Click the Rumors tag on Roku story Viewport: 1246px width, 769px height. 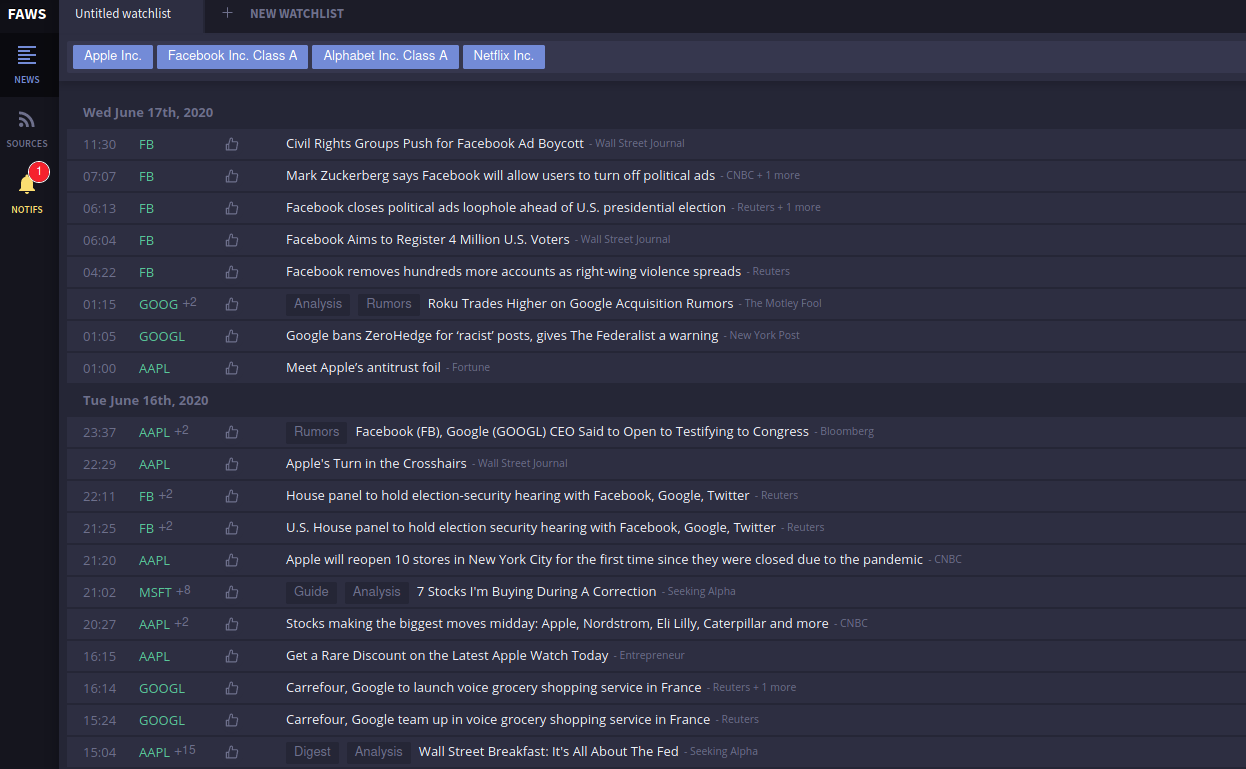click(389, 304)
